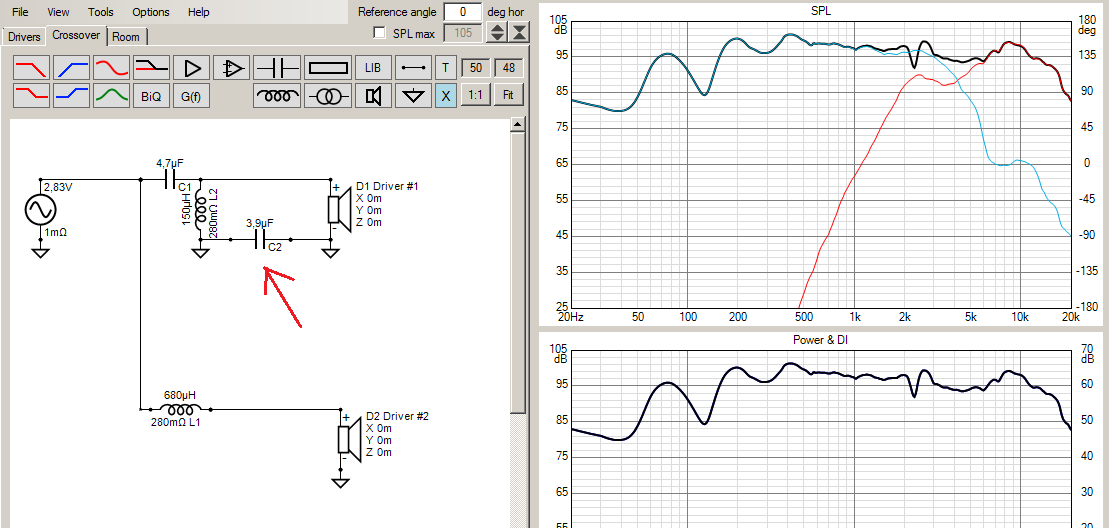
Task: Click the Reference angle input field
Action: [463, 12]
